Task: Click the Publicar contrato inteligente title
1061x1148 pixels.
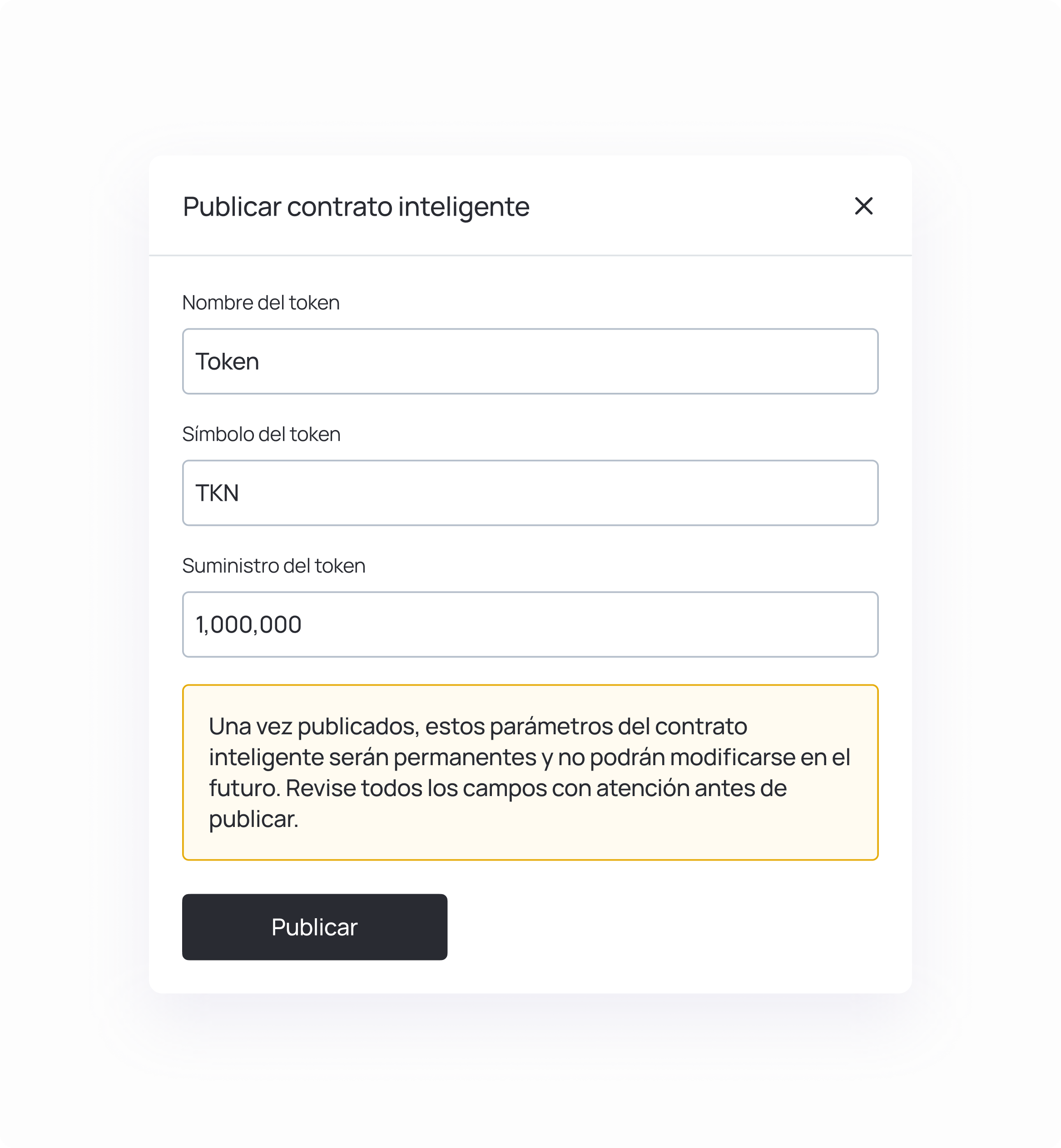Action: tap(355, 207)
